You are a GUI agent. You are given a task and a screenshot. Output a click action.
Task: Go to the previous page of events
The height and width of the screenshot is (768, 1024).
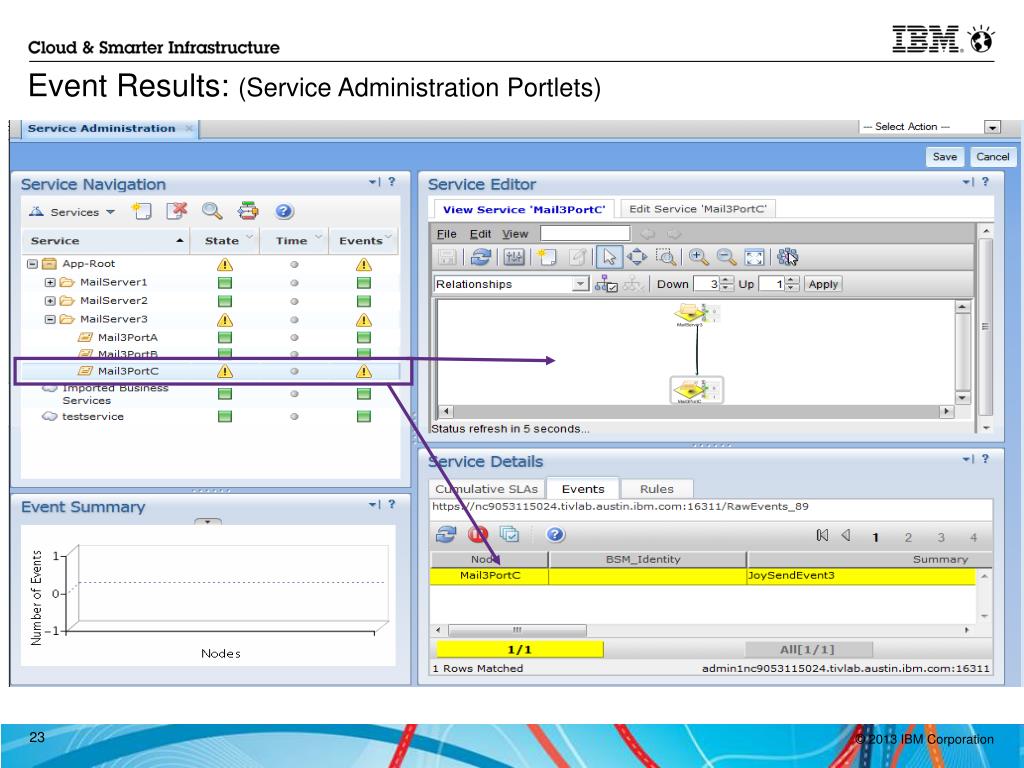click(846, 536)
